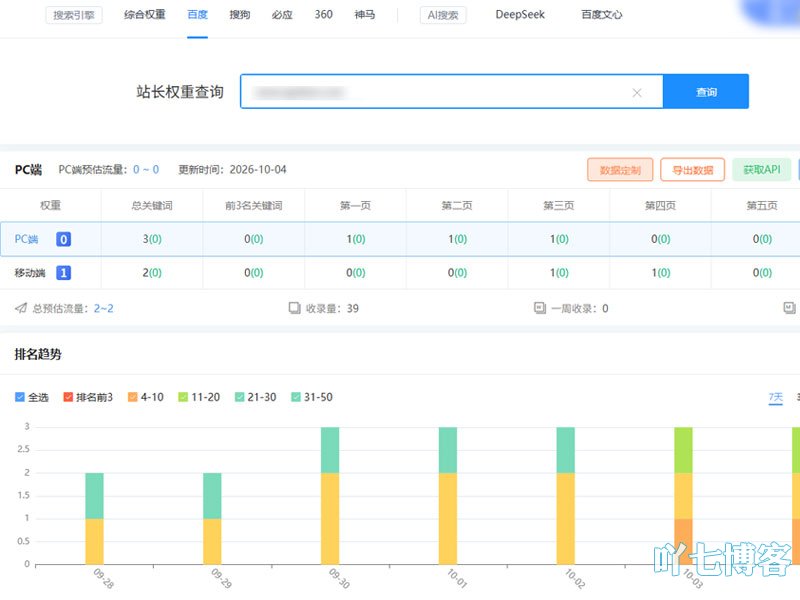This screenshot has height=600, width=800.
Task: Click the 总关键词 column header
Action: pyautogui.click(x=152, y=205)
